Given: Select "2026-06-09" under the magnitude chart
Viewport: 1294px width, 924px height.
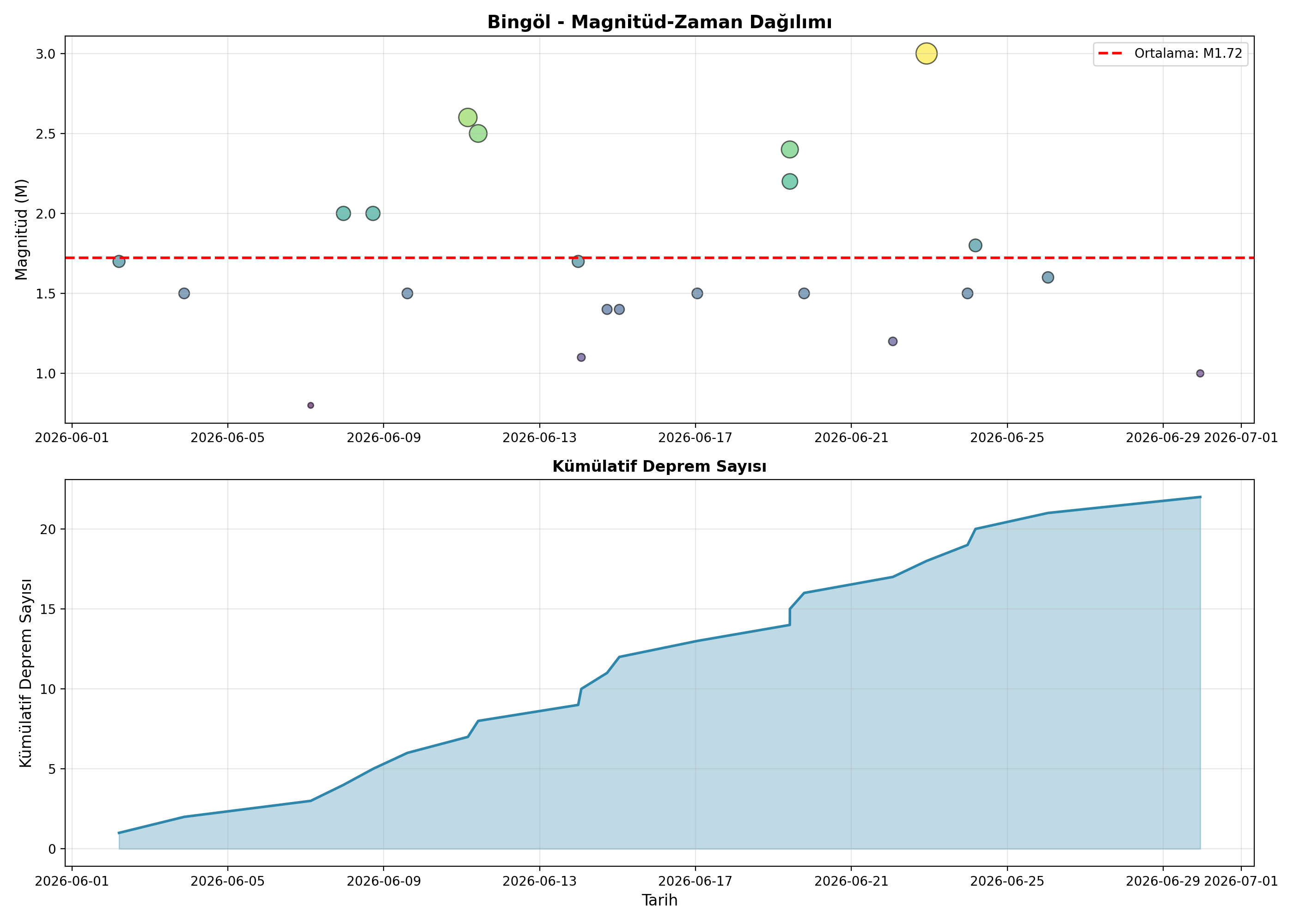Looking at the screenshot, I should tap(384, 438).
